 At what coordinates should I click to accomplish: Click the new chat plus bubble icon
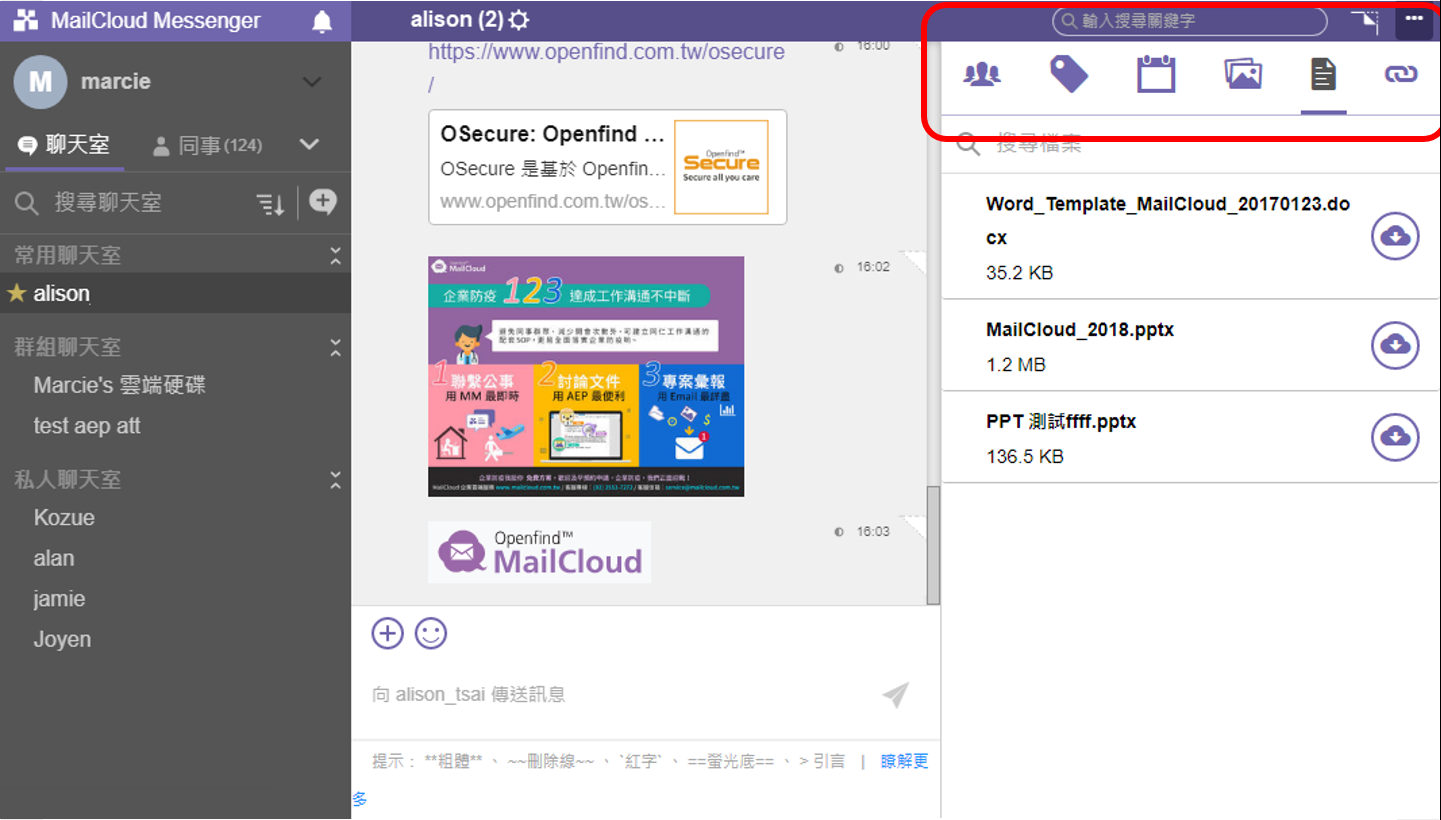(322, 203)
